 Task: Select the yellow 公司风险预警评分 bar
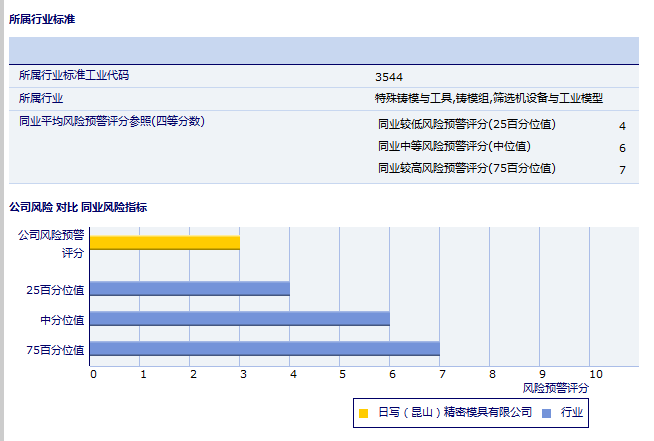click(165, 242)
